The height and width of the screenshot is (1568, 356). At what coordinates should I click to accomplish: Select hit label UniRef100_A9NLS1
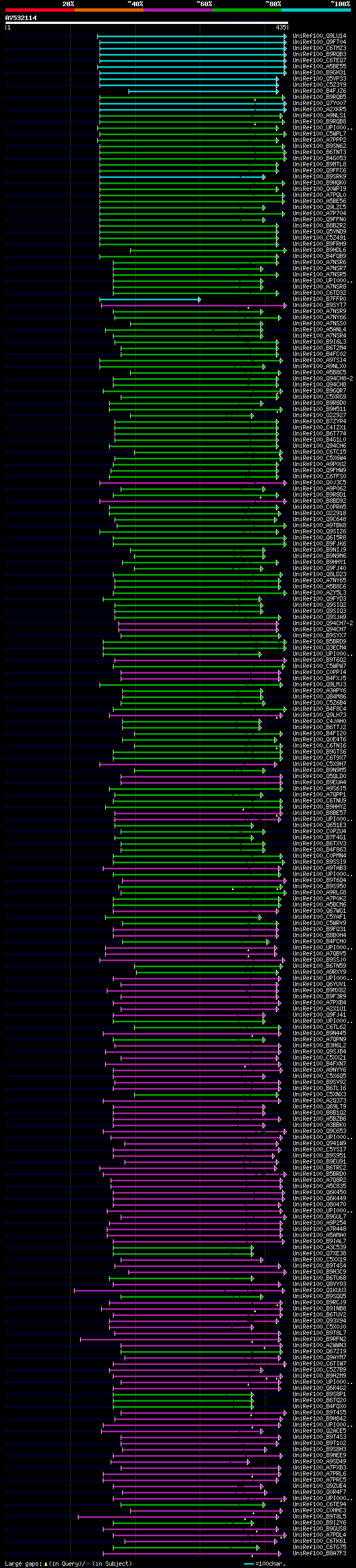(x=319, y=115)
